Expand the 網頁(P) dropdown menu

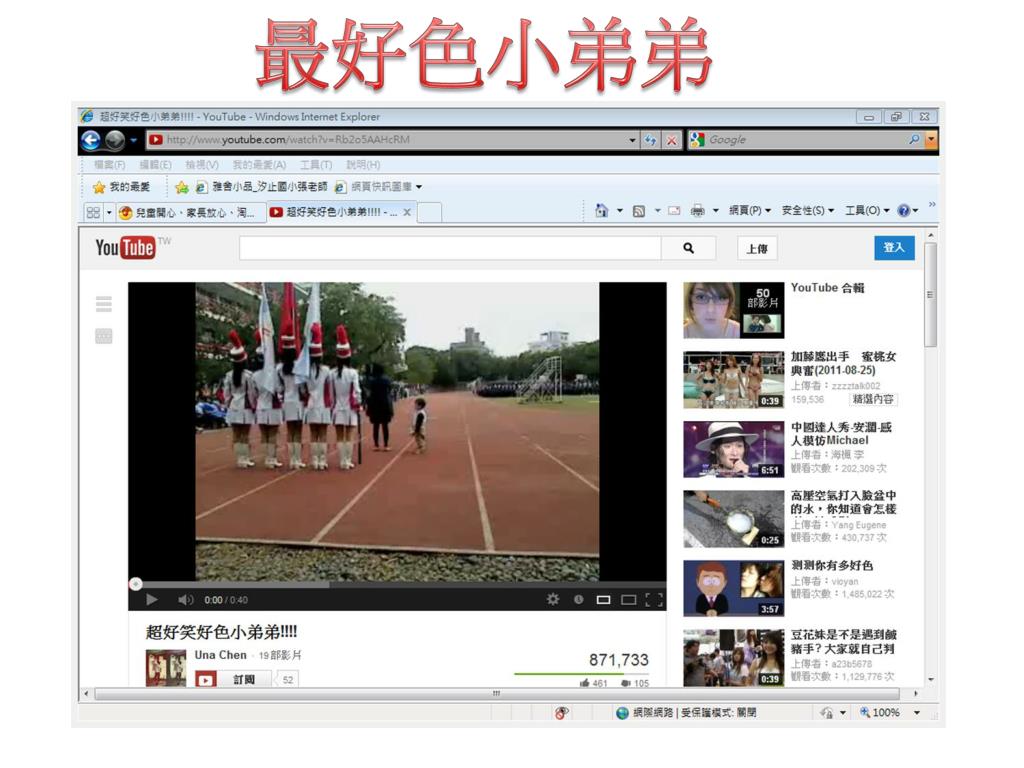pyautogui.click(x=750, y=210)
